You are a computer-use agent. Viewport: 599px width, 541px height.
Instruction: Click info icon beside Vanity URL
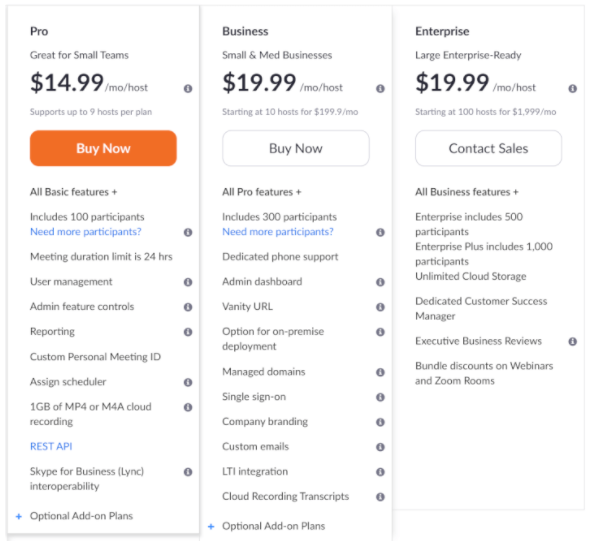tap(380, 307)
